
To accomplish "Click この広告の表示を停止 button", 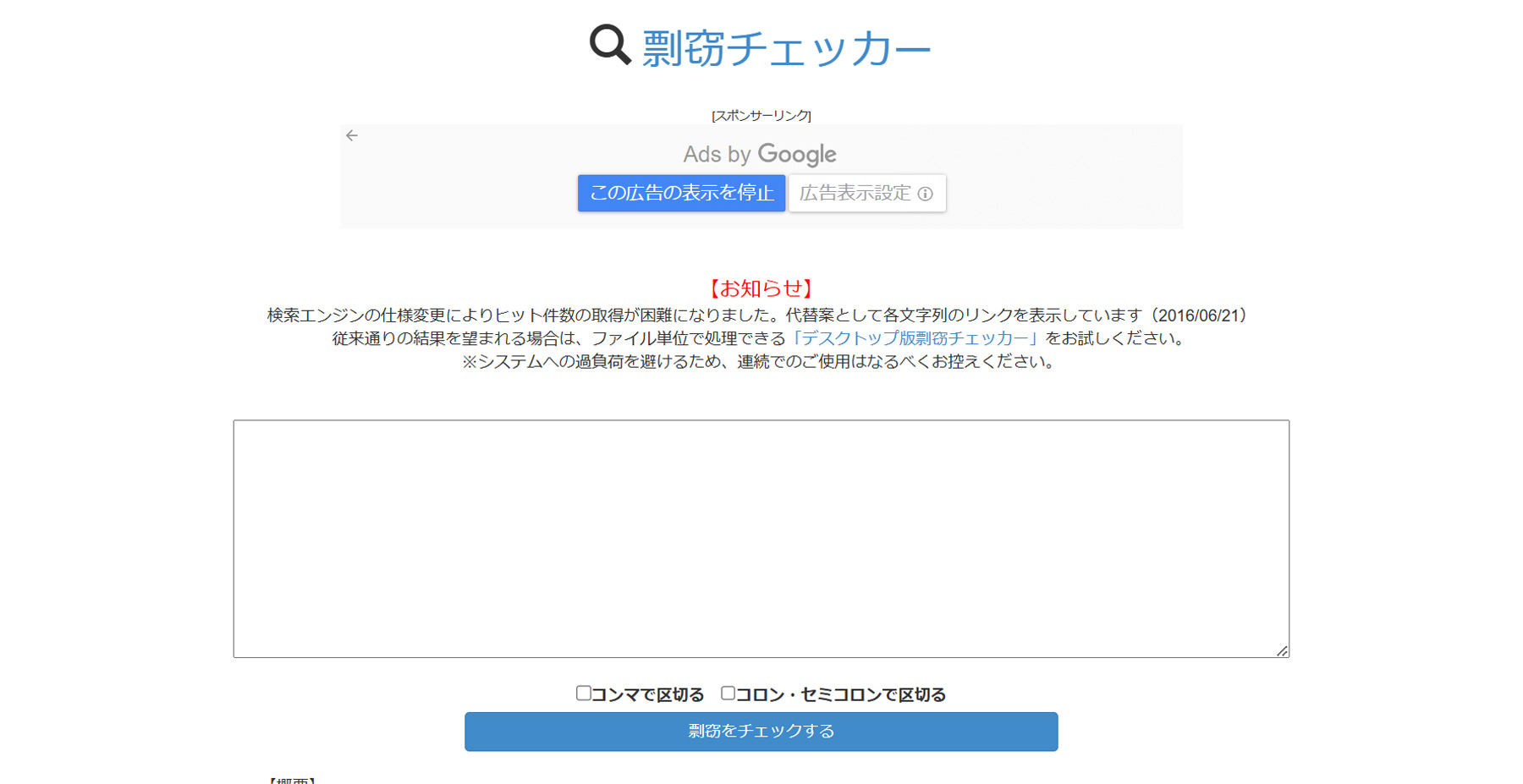I will pos(681,193).
